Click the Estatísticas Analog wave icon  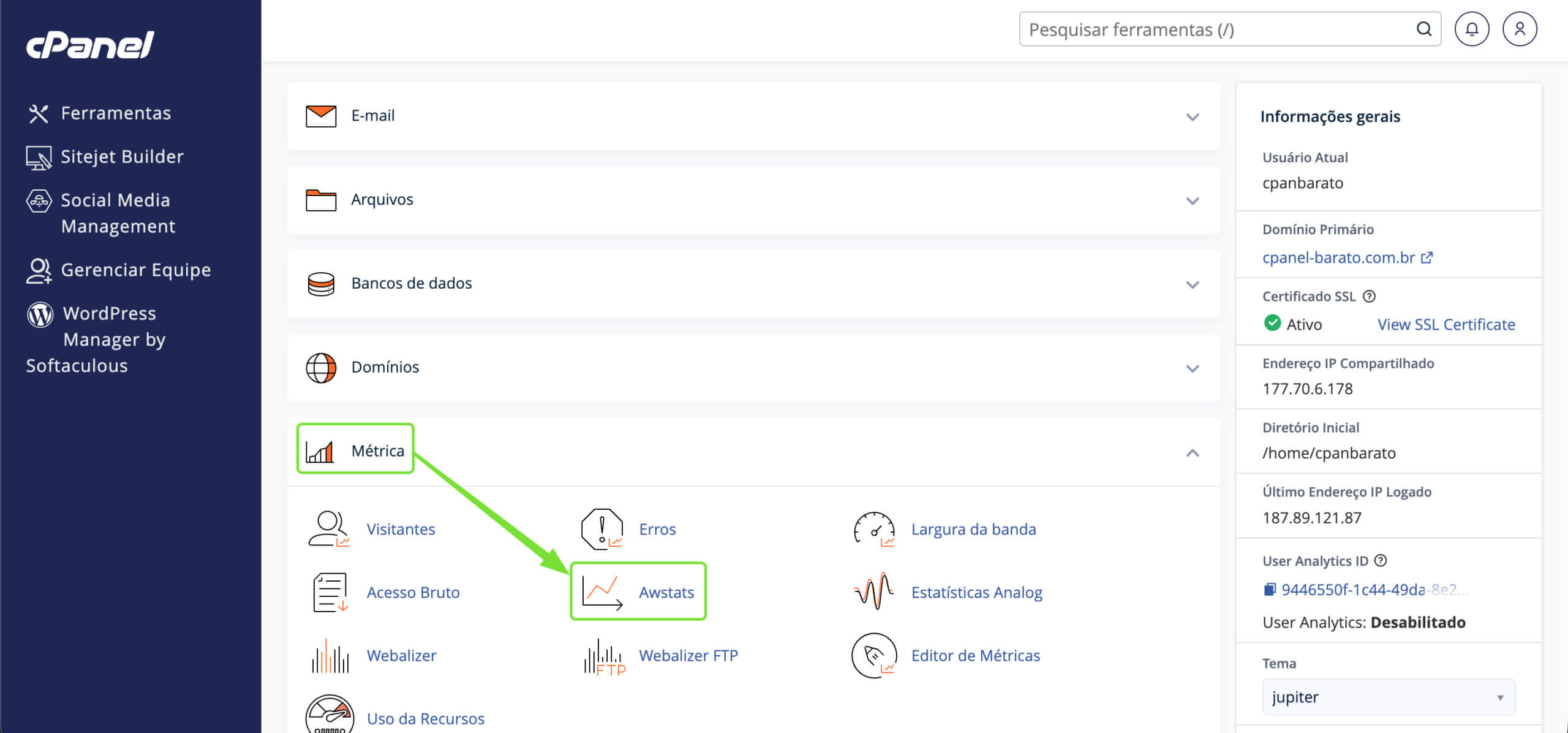pos(874,591)
